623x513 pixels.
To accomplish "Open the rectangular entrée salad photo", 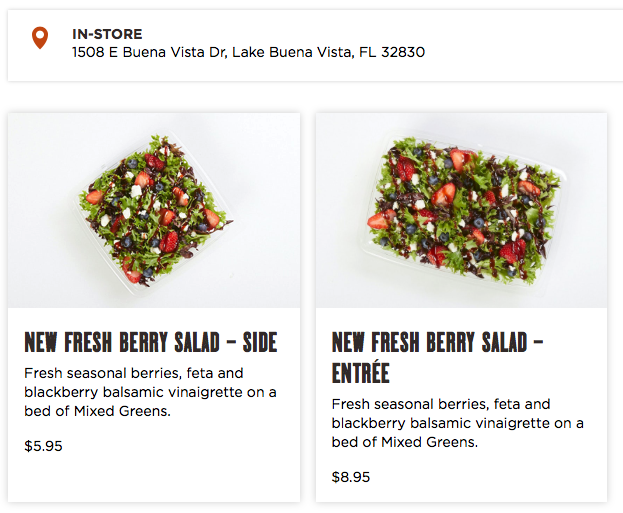I will click(x=462, y=209).
